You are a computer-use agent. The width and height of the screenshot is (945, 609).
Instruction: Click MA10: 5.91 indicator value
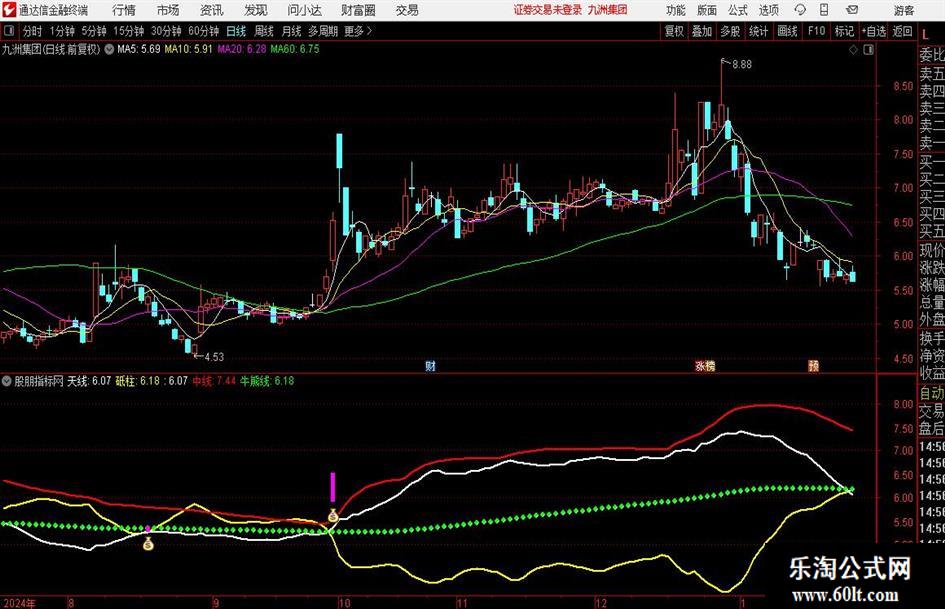point(189,49)
